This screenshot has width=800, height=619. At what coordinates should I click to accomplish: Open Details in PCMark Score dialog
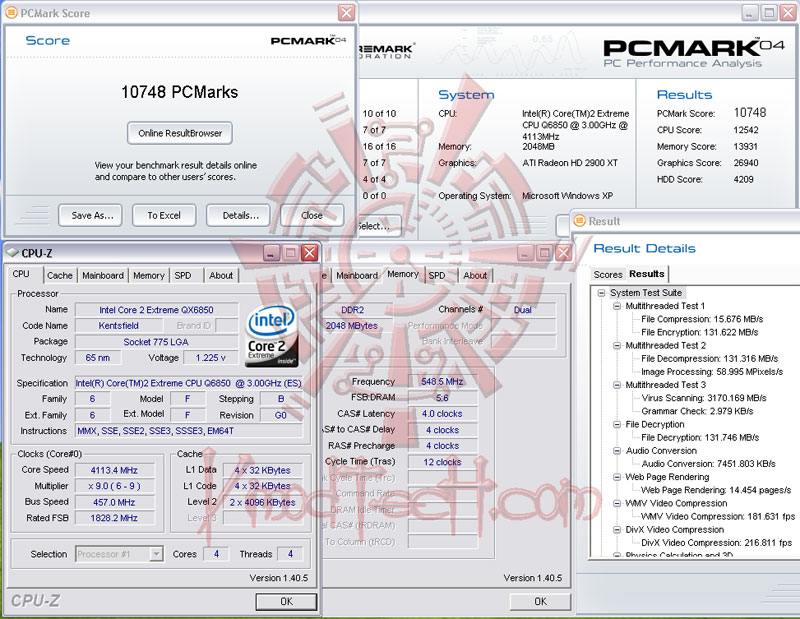point(240,215)
